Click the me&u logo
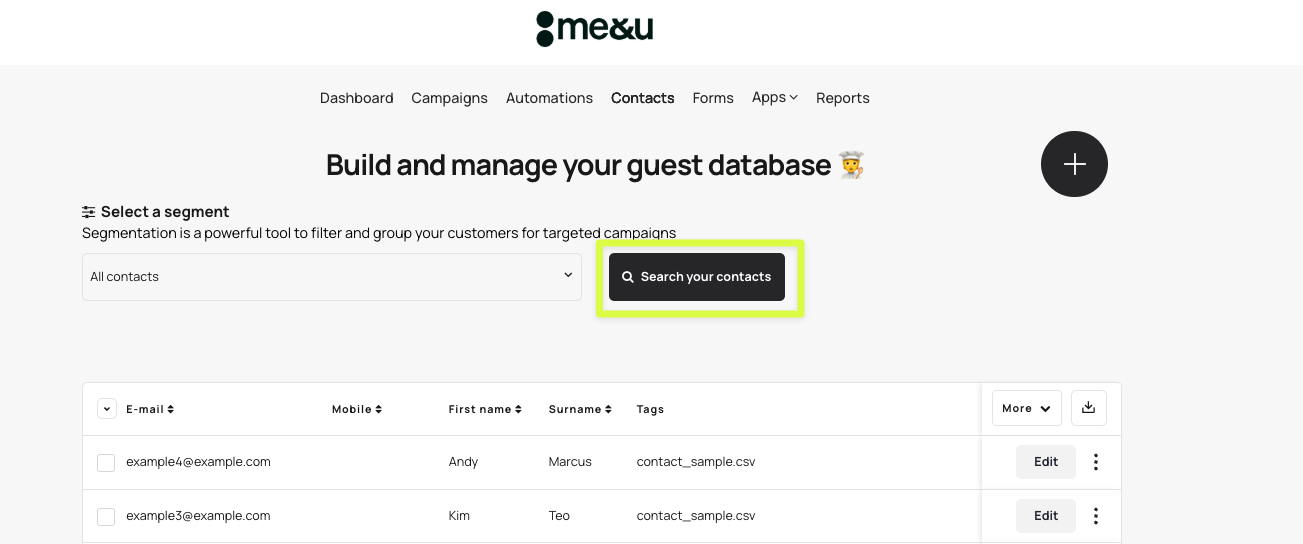The height and width of the screenshot is (544, 1303). tap(594, 29)
